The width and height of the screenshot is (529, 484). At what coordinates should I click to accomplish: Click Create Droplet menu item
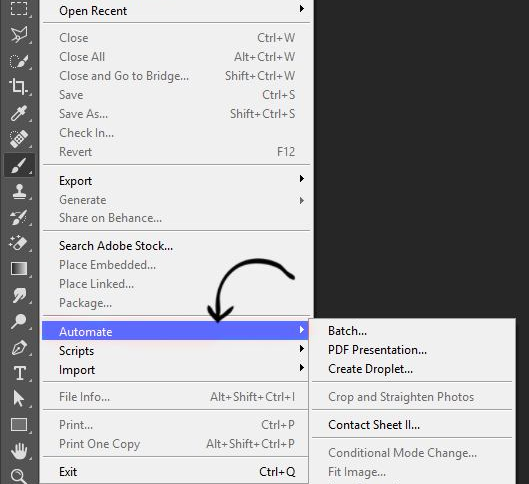[x=370, y=369]
